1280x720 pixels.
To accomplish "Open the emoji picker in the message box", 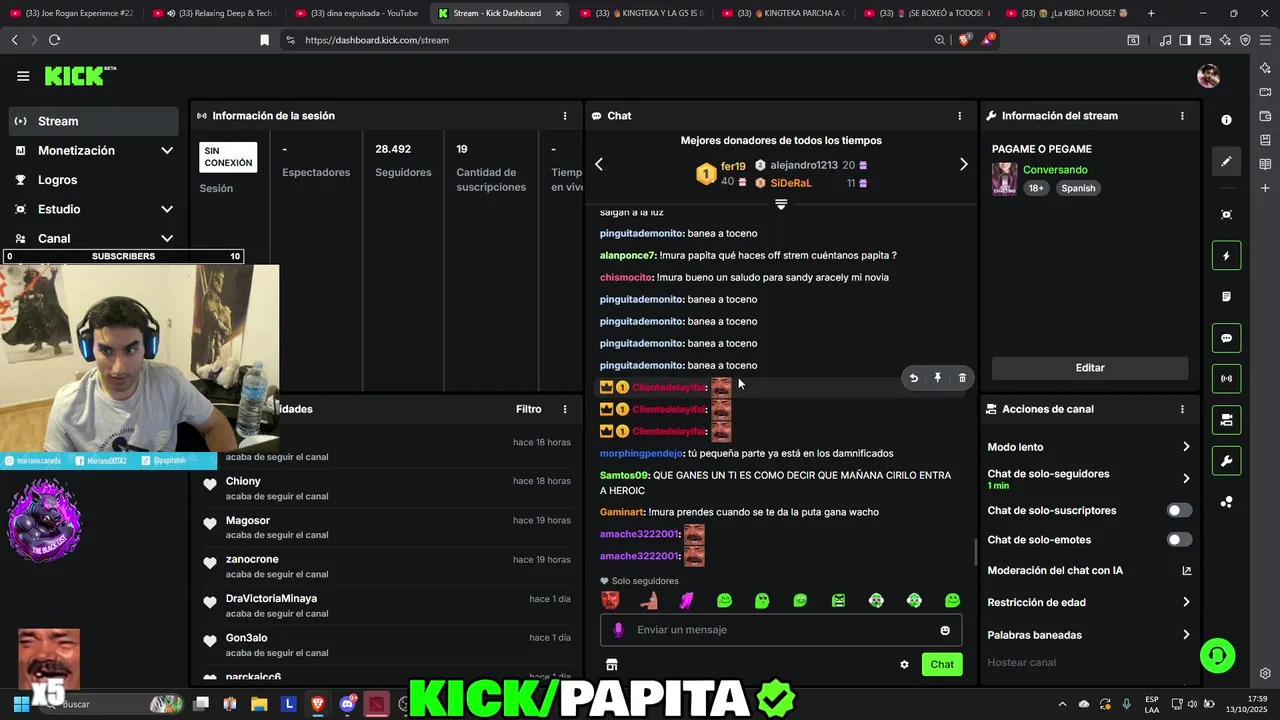I will click(x=945, y=630).
